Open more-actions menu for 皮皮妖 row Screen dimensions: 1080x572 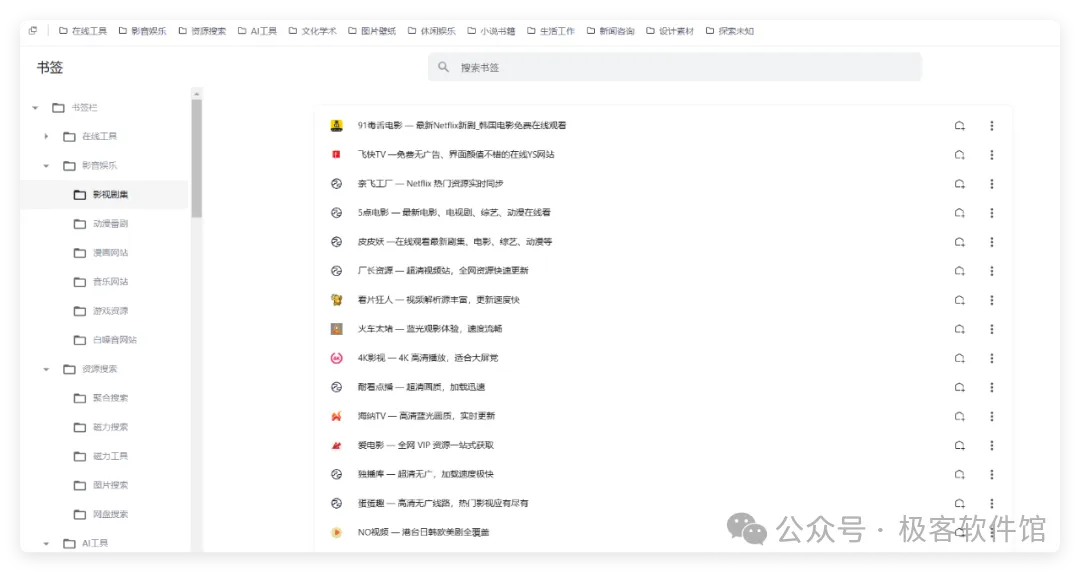992,242
